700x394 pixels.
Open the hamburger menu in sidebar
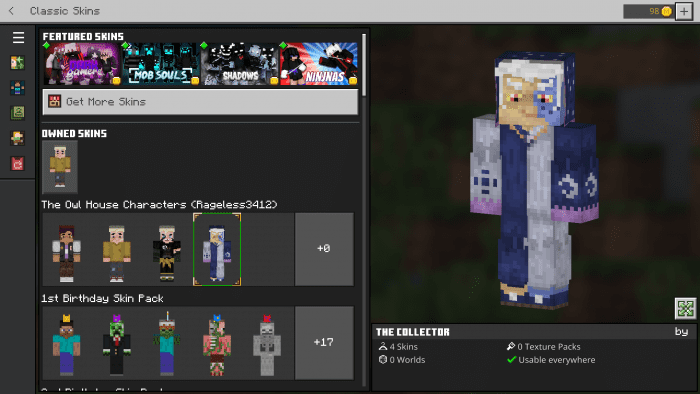18,37
